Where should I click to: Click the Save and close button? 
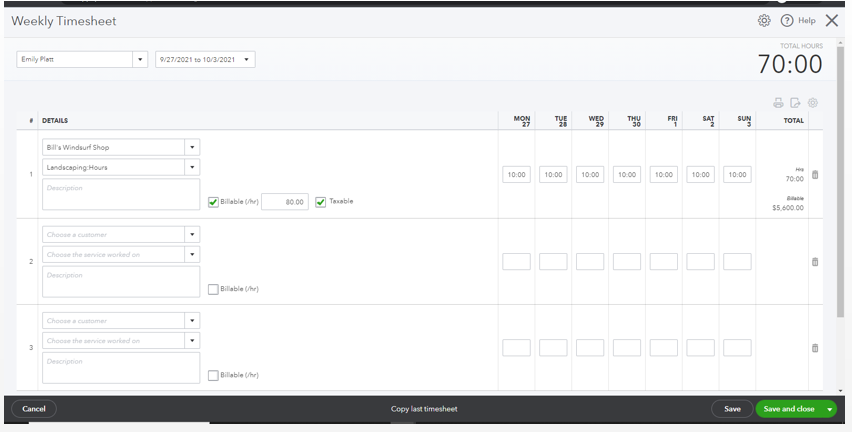789,409
